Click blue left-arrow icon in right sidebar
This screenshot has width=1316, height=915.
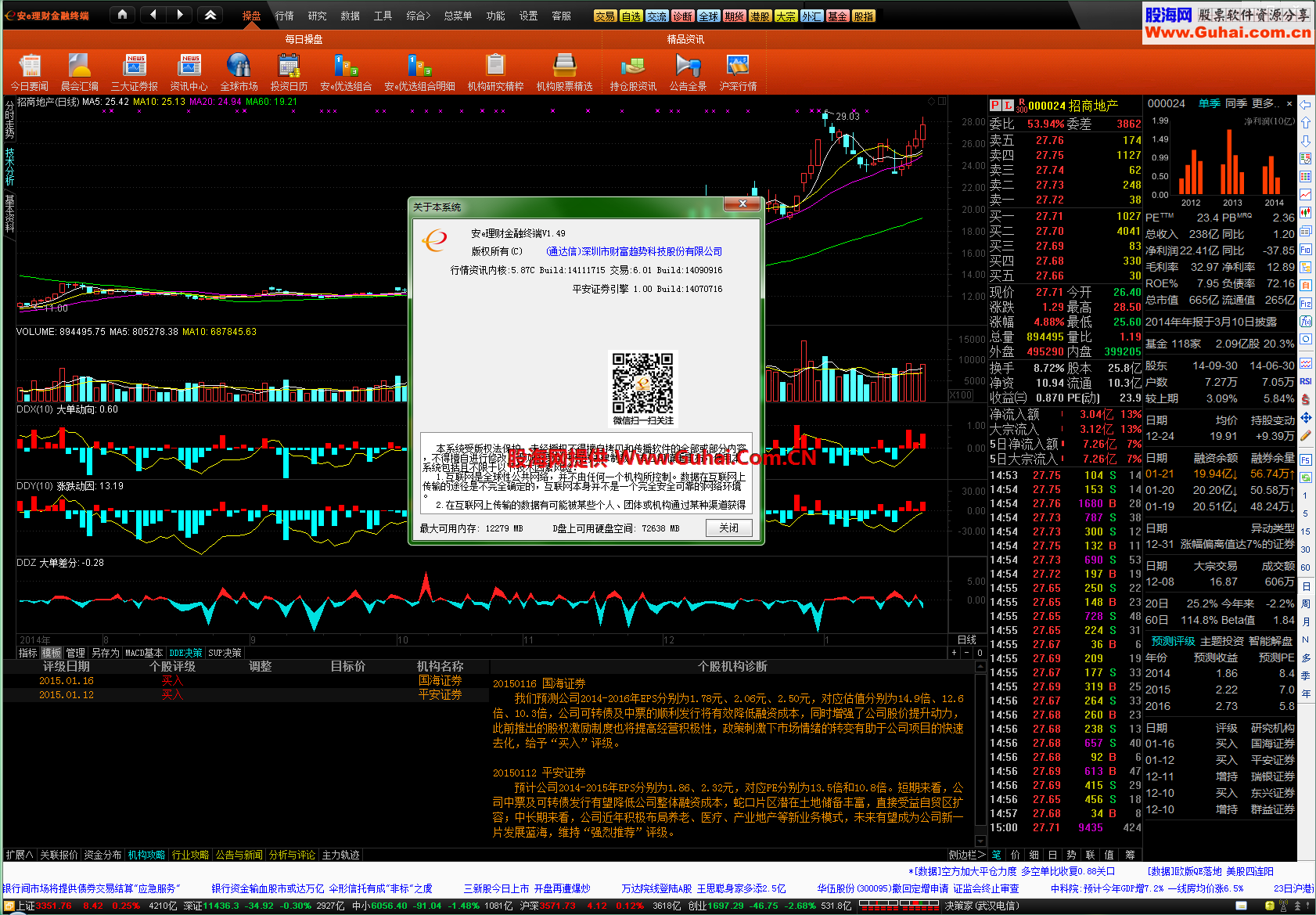pos(1306,104)
